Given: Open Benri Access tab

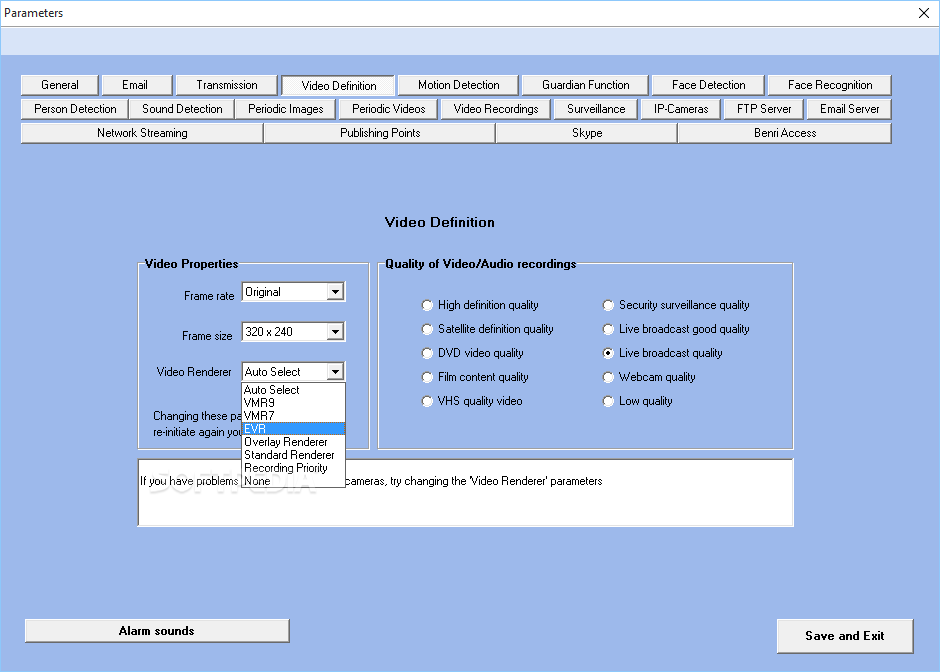Looking at the screenshot, I should click(785, 133).
